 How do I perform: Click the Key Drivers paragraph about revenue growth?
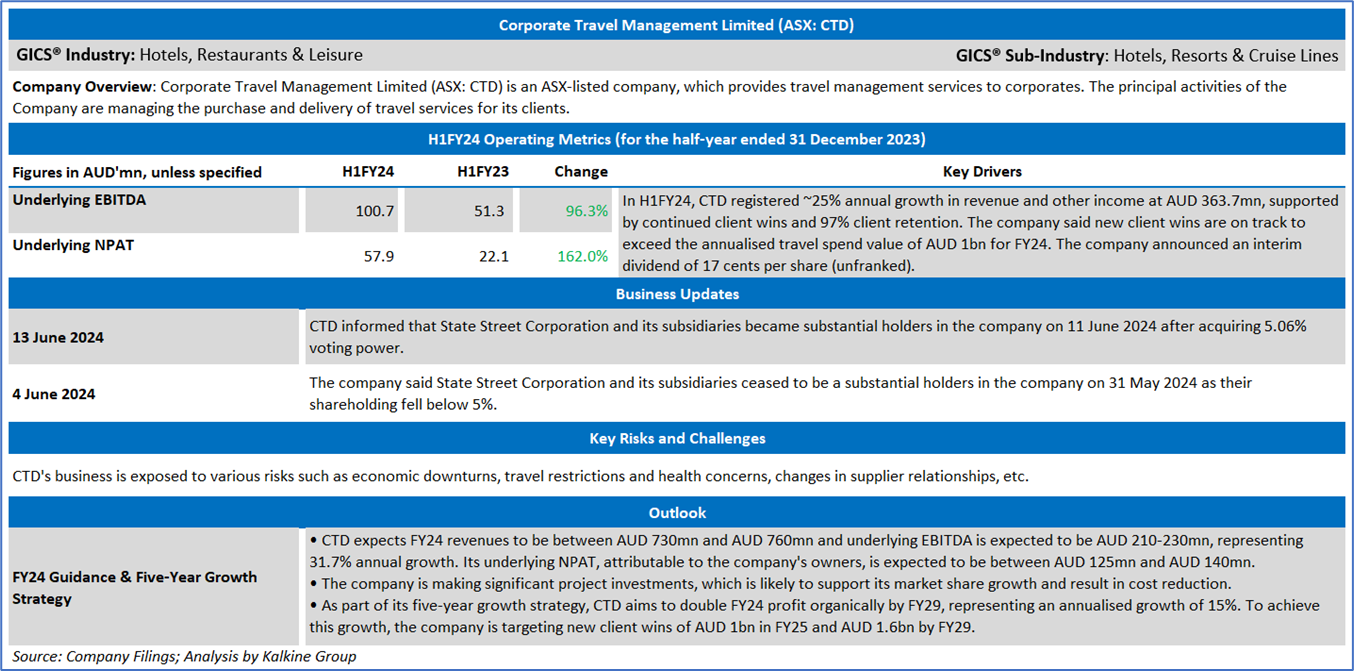(x=980, y=234)
